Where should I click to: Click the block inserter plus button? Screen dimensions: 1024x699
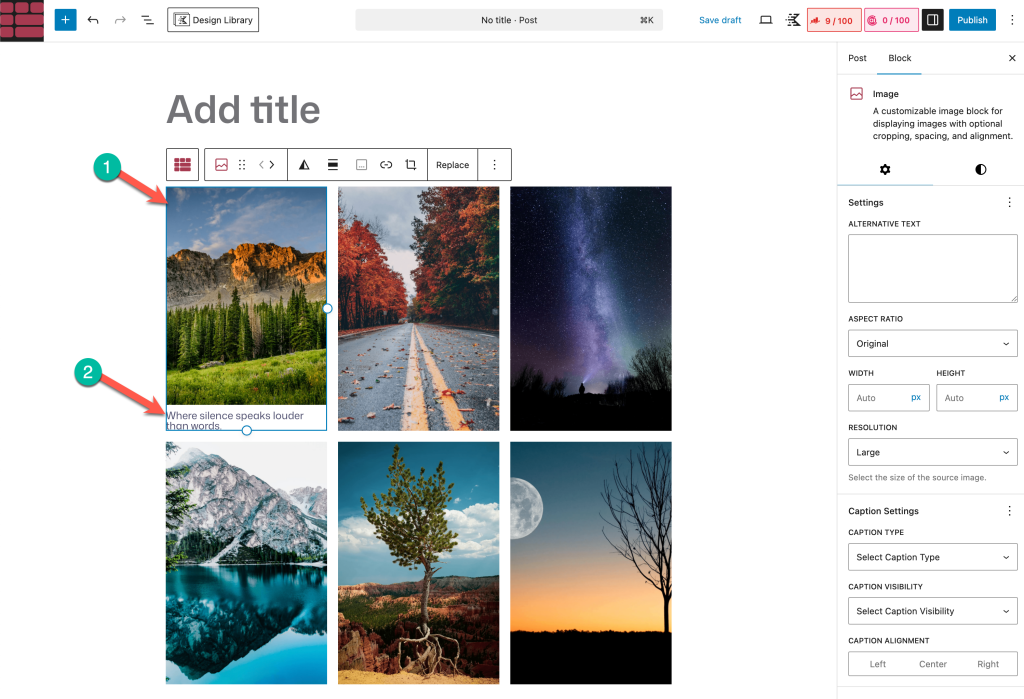65,20
